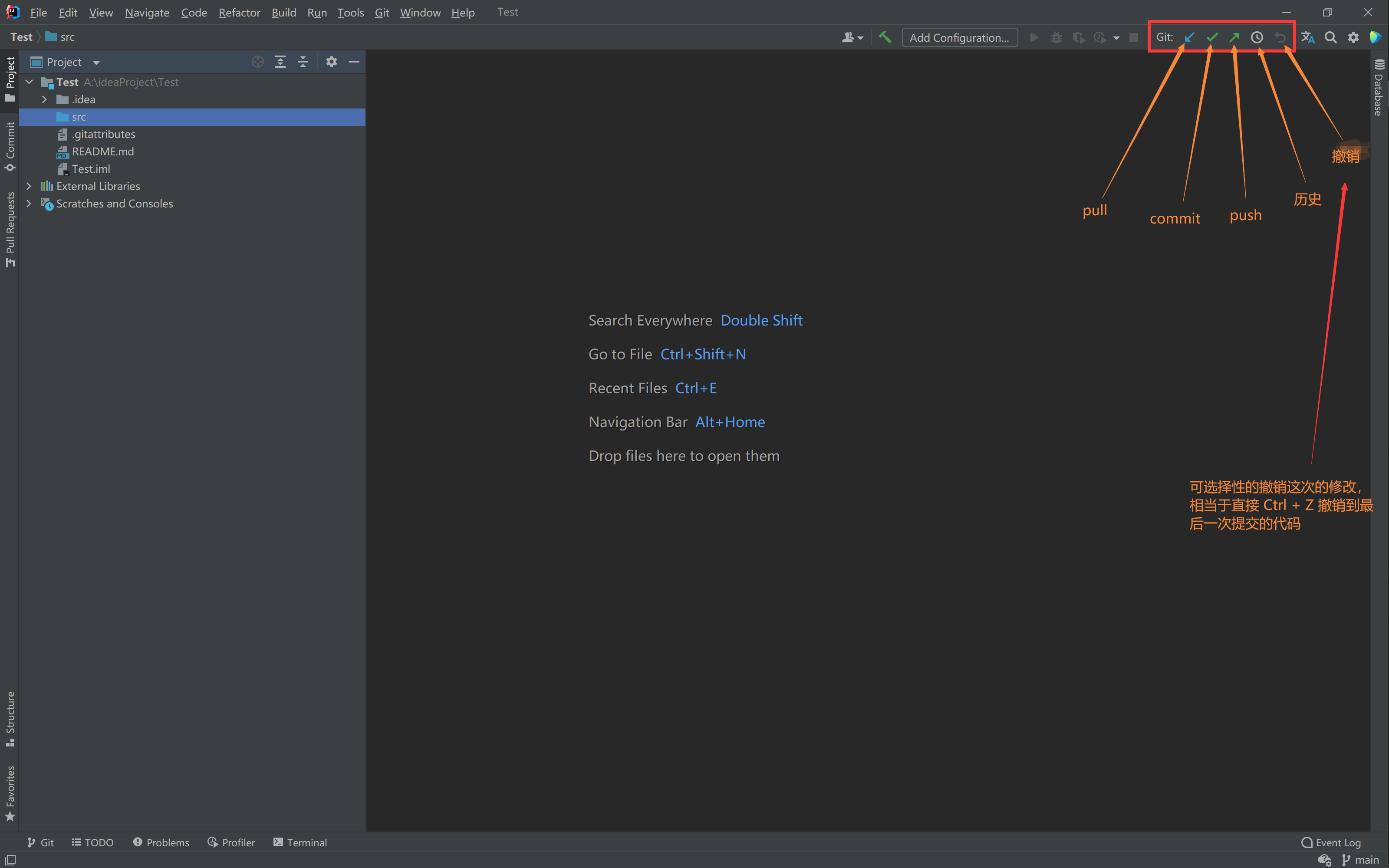Open the Terminal tab
Screen dimensions: 1389x868
(x=300, y=842)
